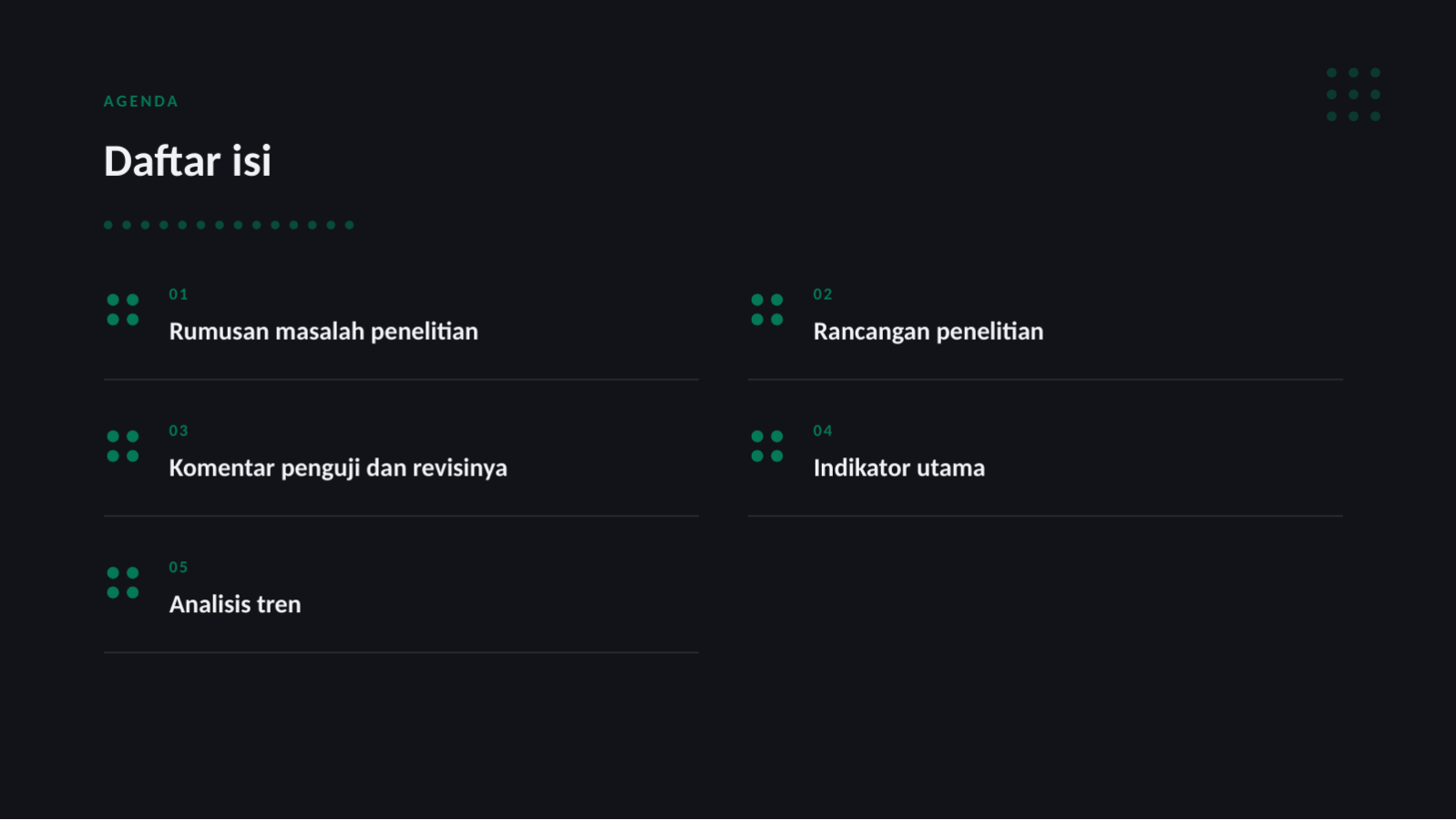Click the four-dot icon beside Komentar penguji

[x=123, y=446]
